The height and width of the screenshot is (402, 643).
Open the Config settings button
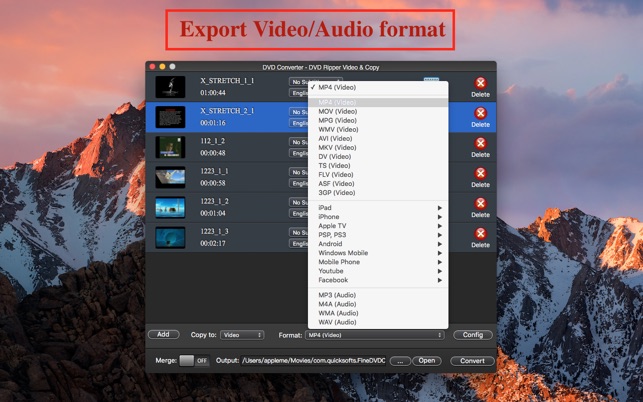coord(473,335)
